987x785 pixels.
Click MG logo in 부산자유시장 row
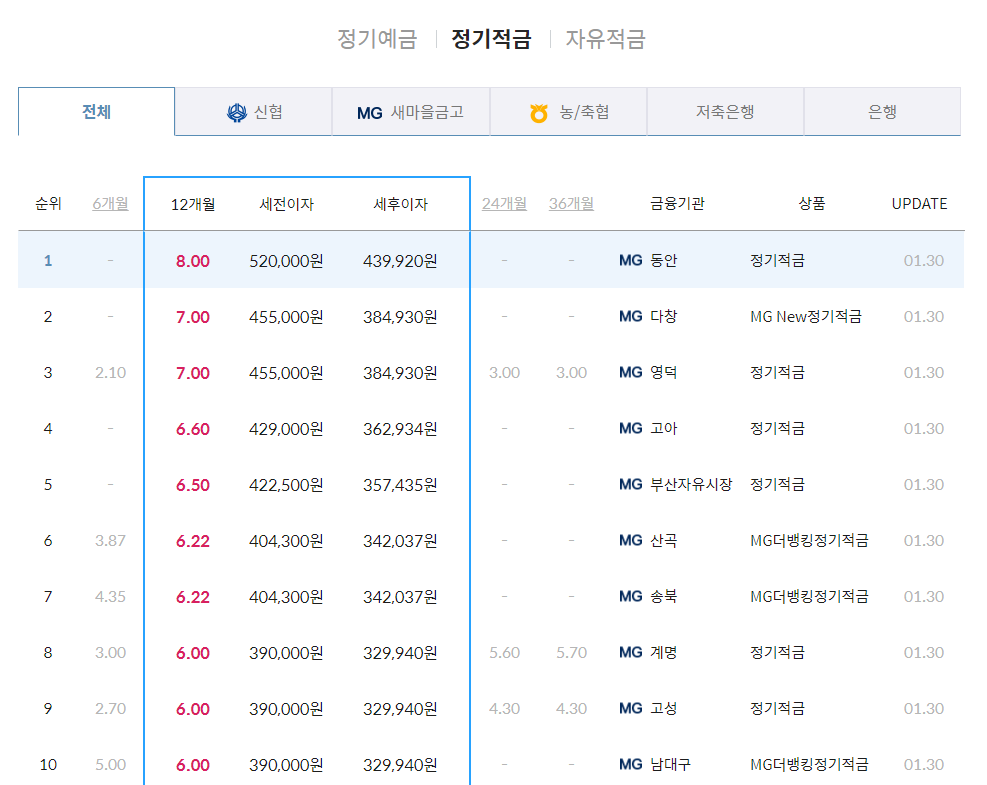pos(631,484)
